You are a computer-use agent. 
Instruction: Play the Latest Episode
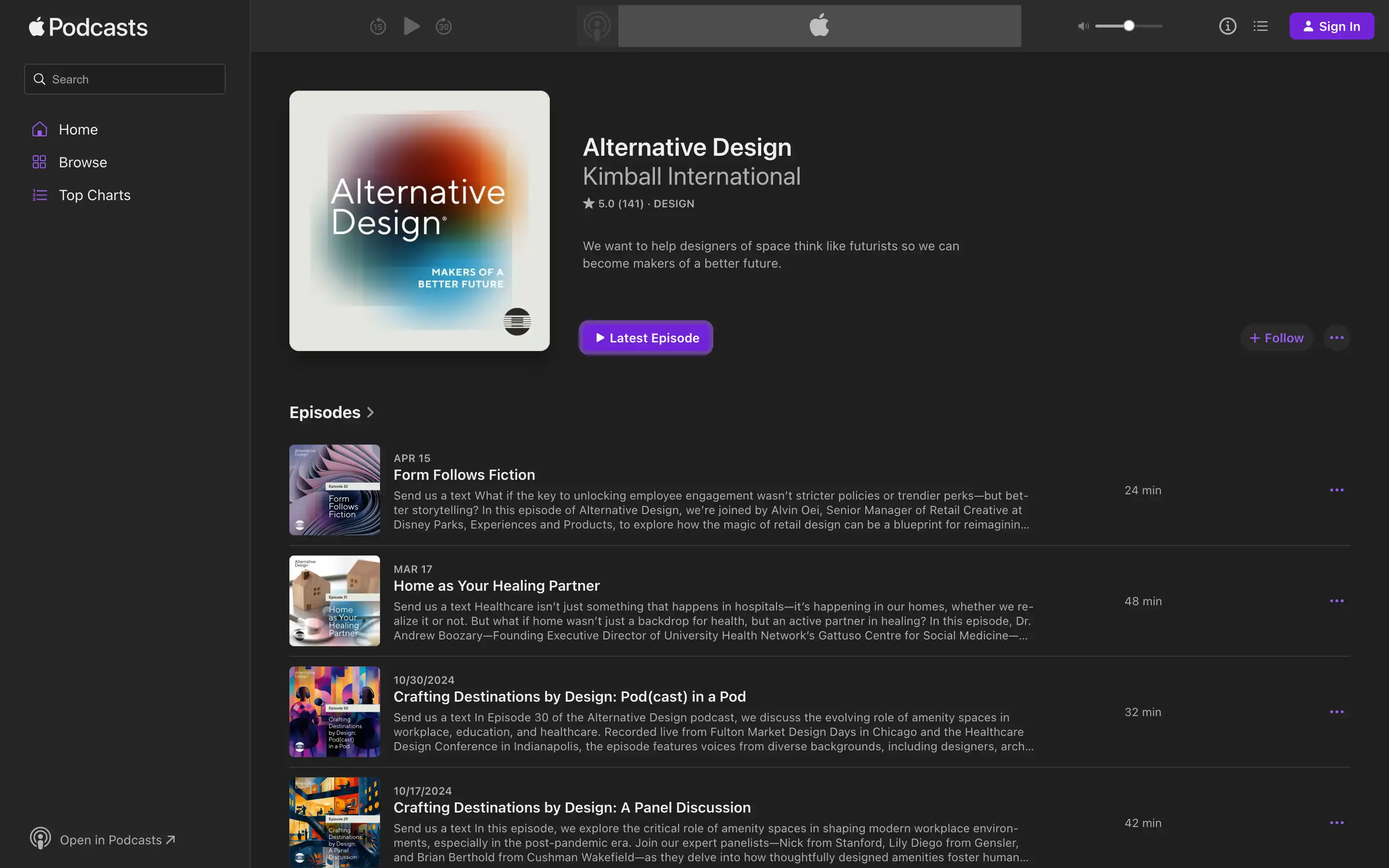coord(646,338)
